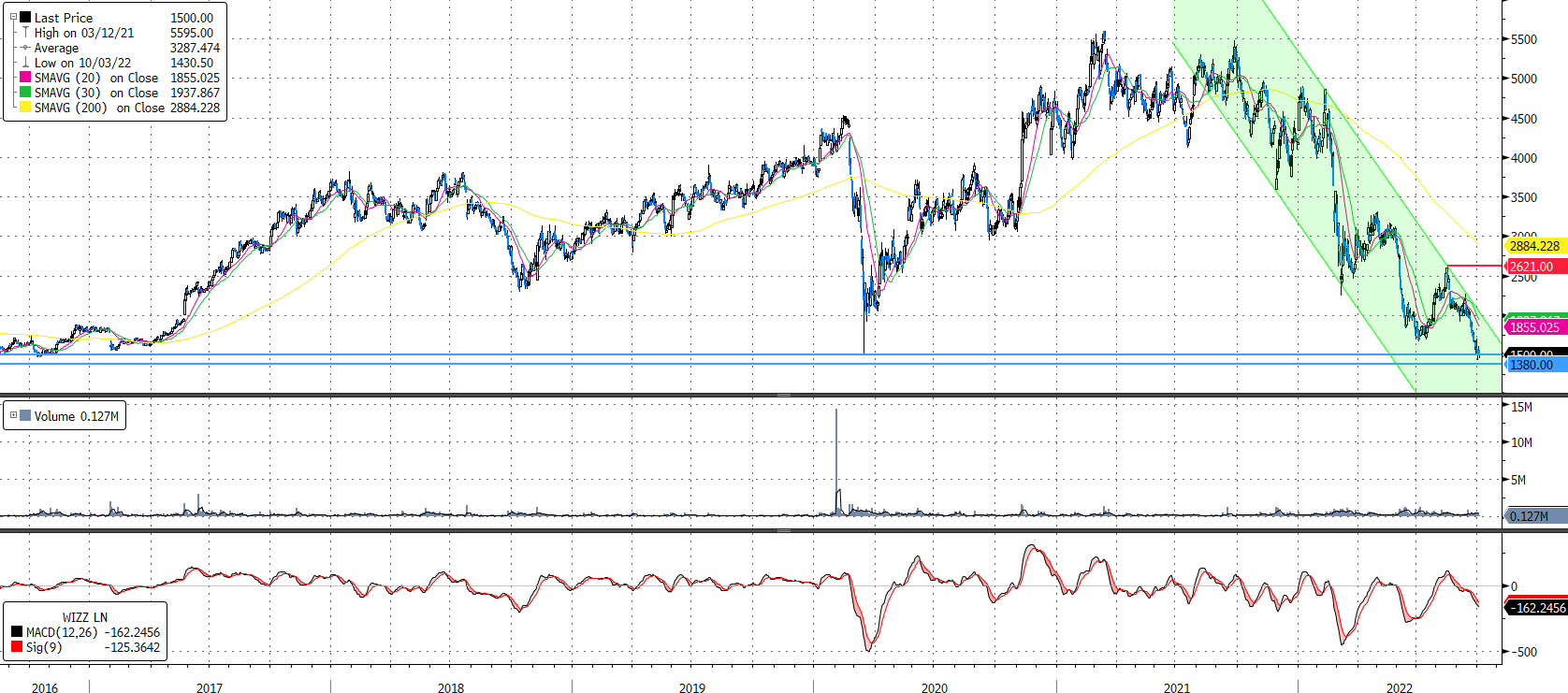This screenshot has width=1568, height=693.
Task: Click the Sig(9) value -125.3642
Action: click(x=133, y=647)
